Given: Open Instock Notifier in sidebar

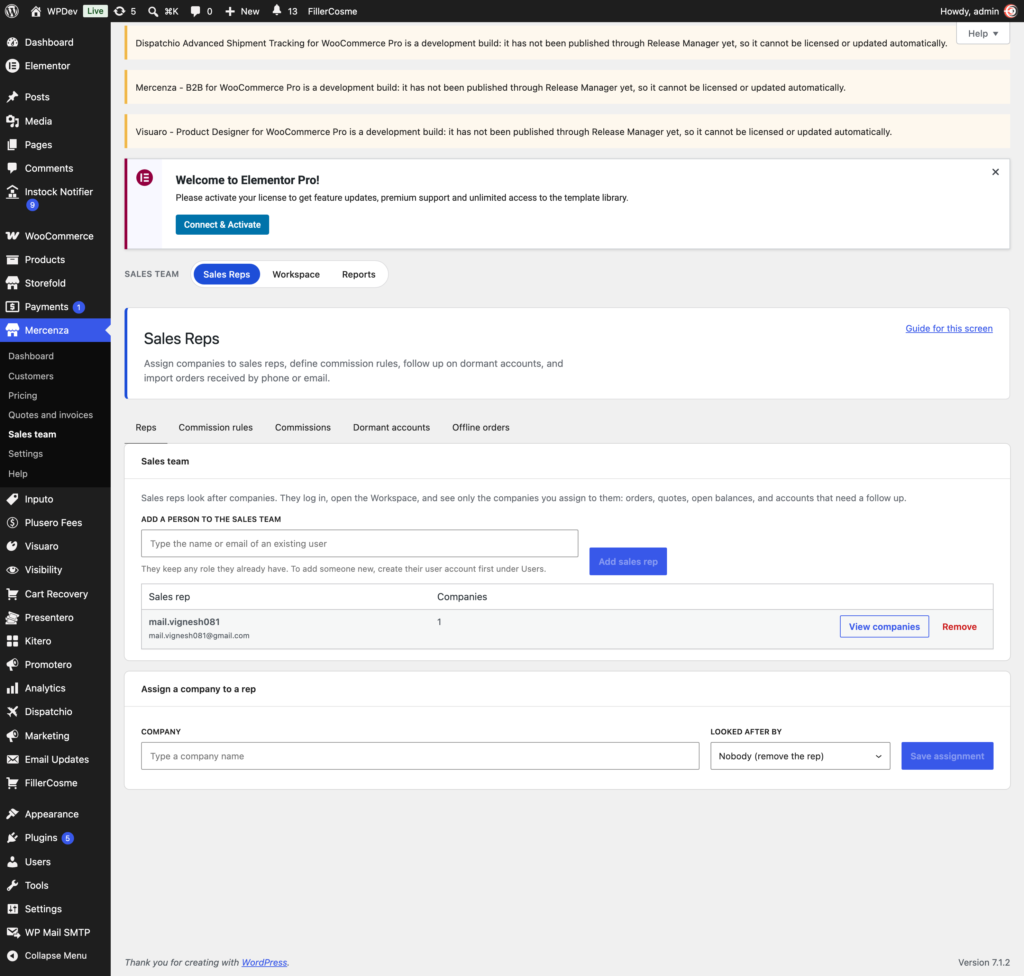Looking at the screenshot, I should 56,198.
